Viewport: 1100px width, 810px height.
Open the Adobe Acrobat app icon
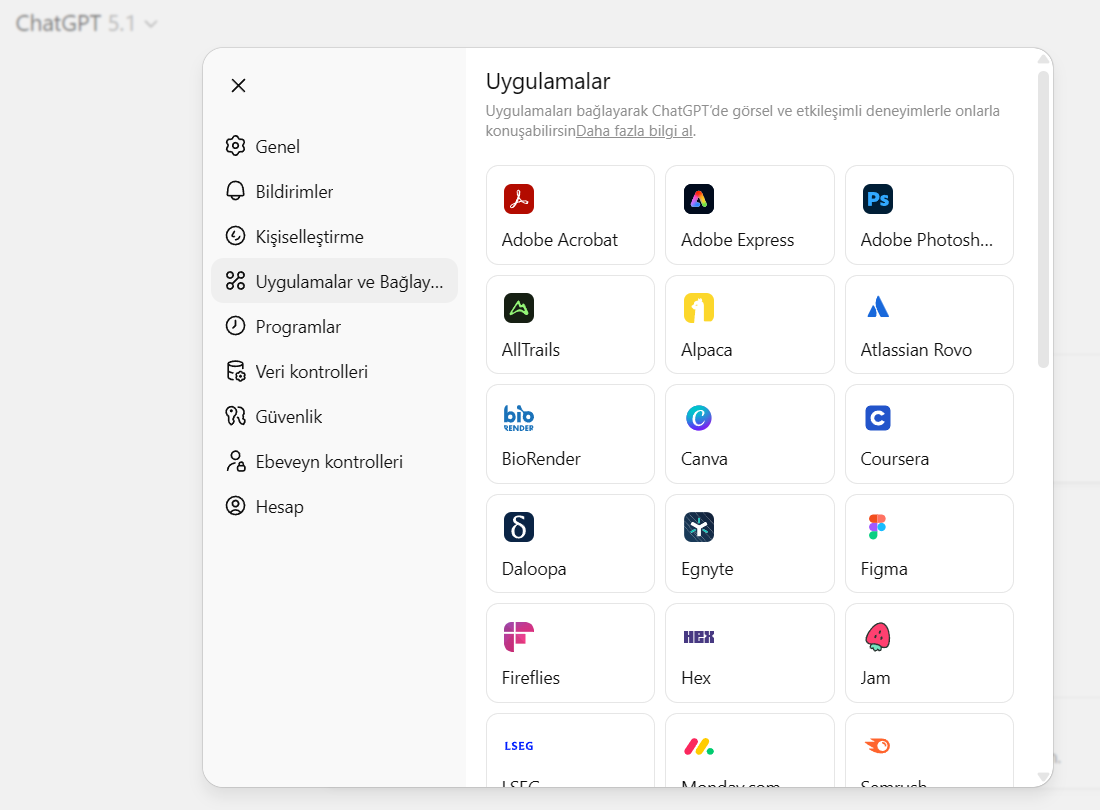click(x=518, y=198)
